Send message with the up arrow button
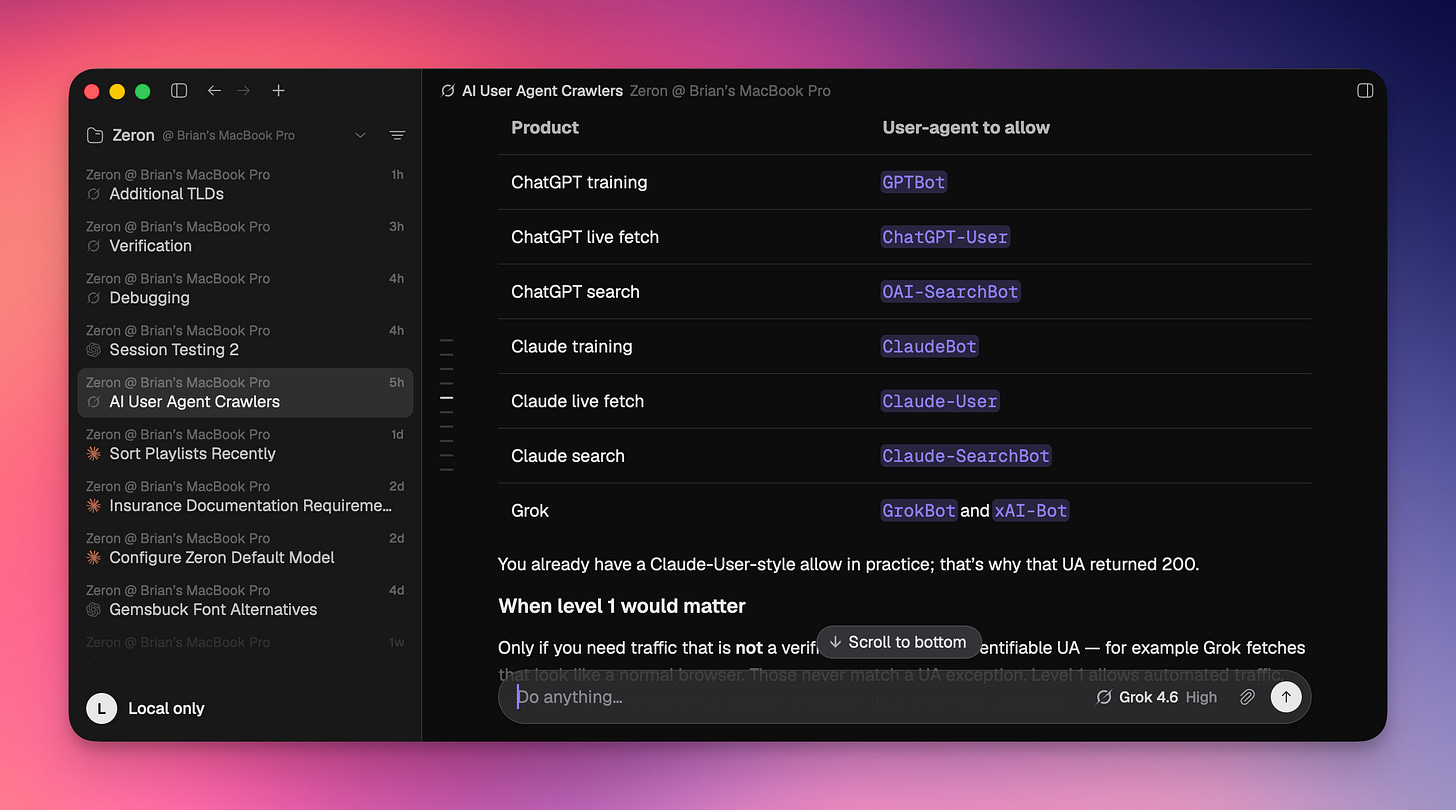1456x810 pixels. tap(1286, 697)
